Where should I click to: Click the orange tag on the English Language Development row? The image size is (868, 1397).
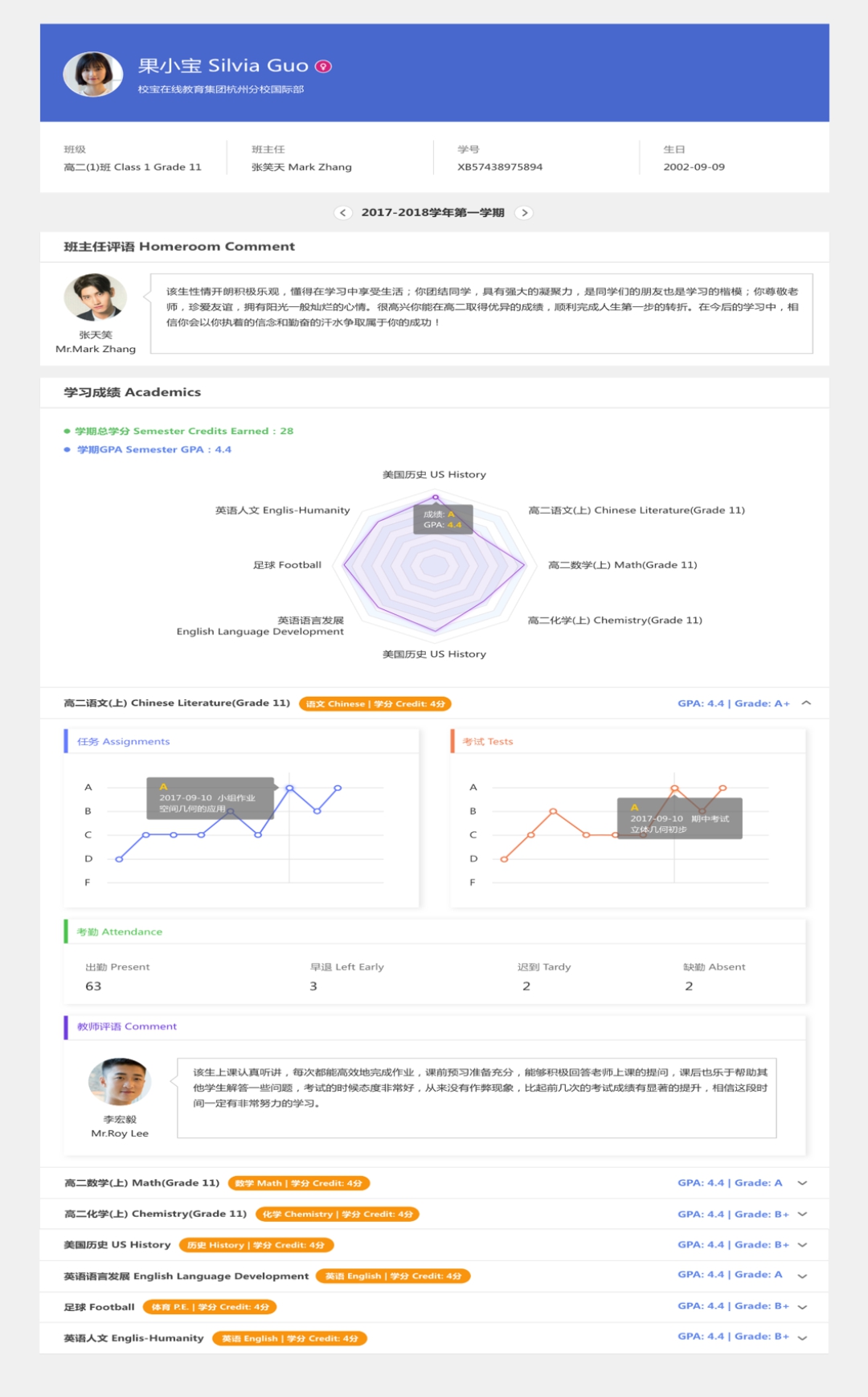393,1276
